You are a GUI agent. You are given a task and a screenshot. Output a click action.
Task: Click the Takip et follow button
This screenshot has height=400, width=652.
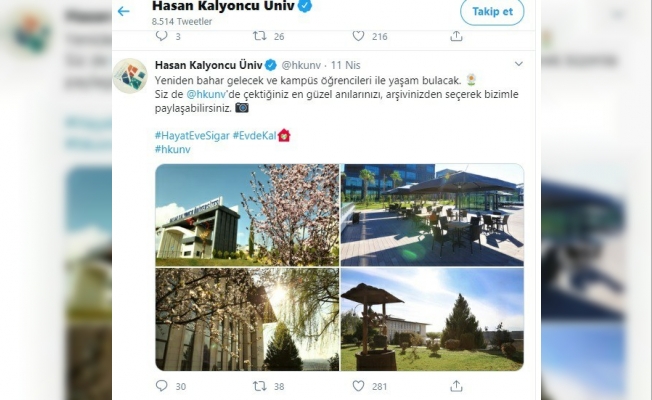pyautogui.click(x=492, y=11)
